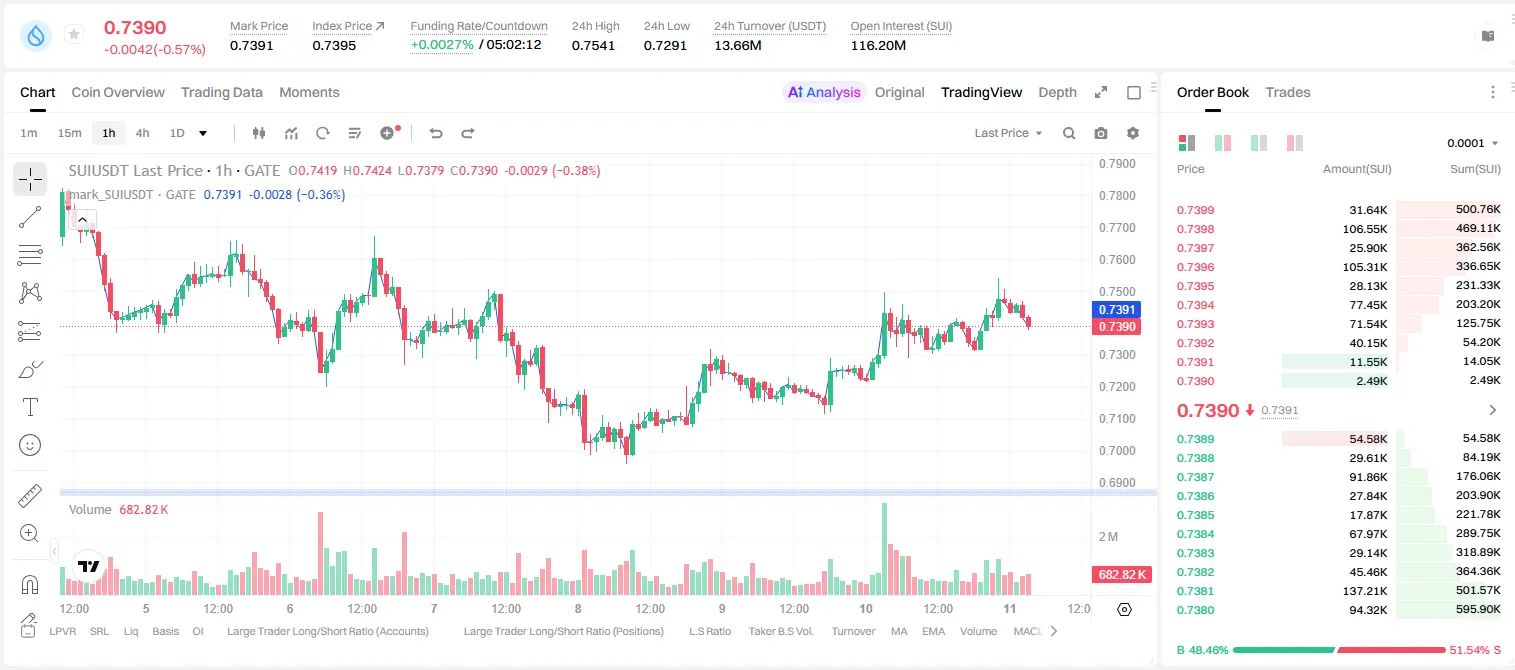Image resolution: width=1515 pixels, height=670 pixels.
Task: Click the undo arrow in the chart toolbar
Action: 435,133
